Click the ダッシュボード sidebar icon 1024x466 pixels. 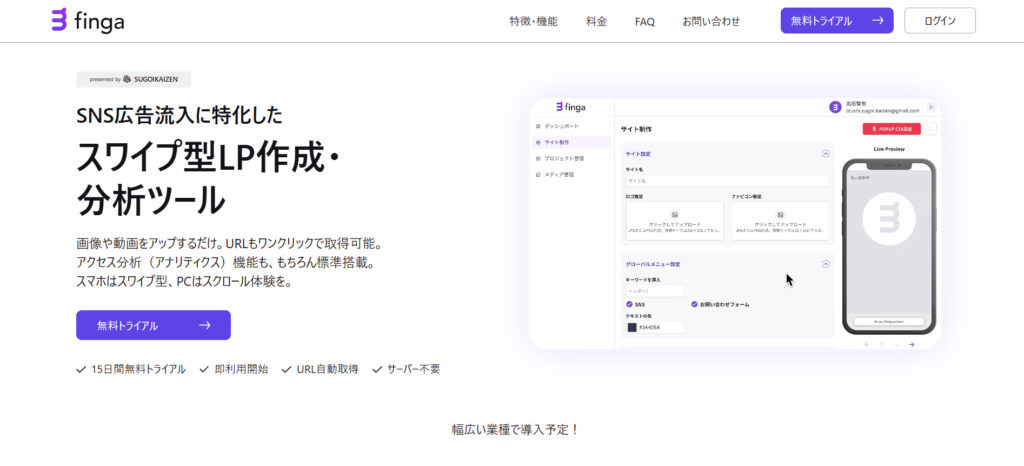[x=538, y=126]
